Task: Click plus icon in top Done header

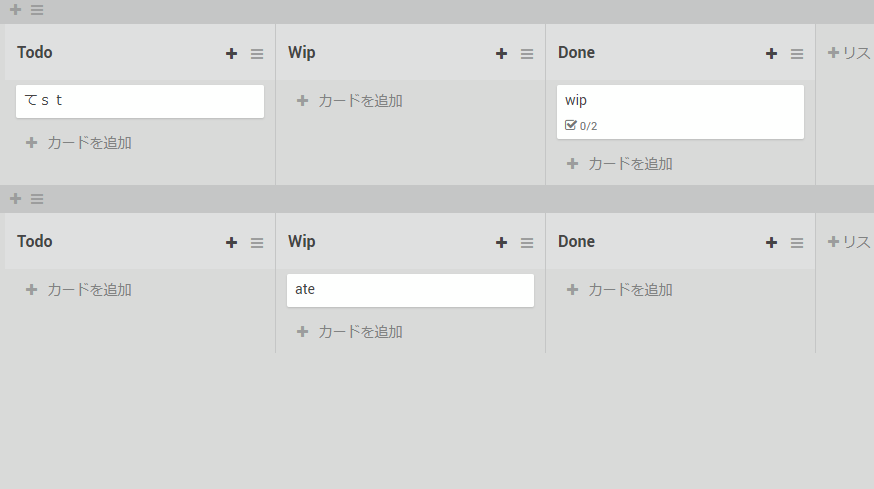Action: coord(771,54)
